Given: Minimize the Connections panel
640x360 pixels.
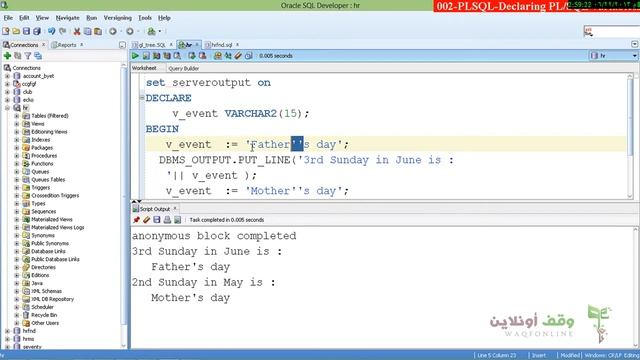Looking at the screenshot, I should coord(122,45).
